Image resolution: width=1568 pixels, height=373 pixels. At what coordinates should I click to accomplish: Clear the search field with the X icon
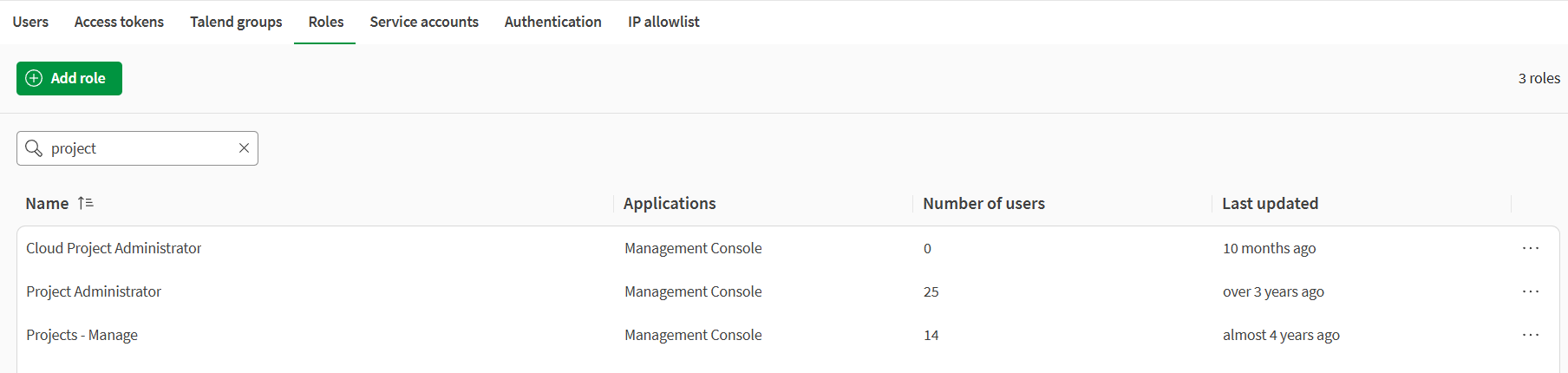coord(244,148)
